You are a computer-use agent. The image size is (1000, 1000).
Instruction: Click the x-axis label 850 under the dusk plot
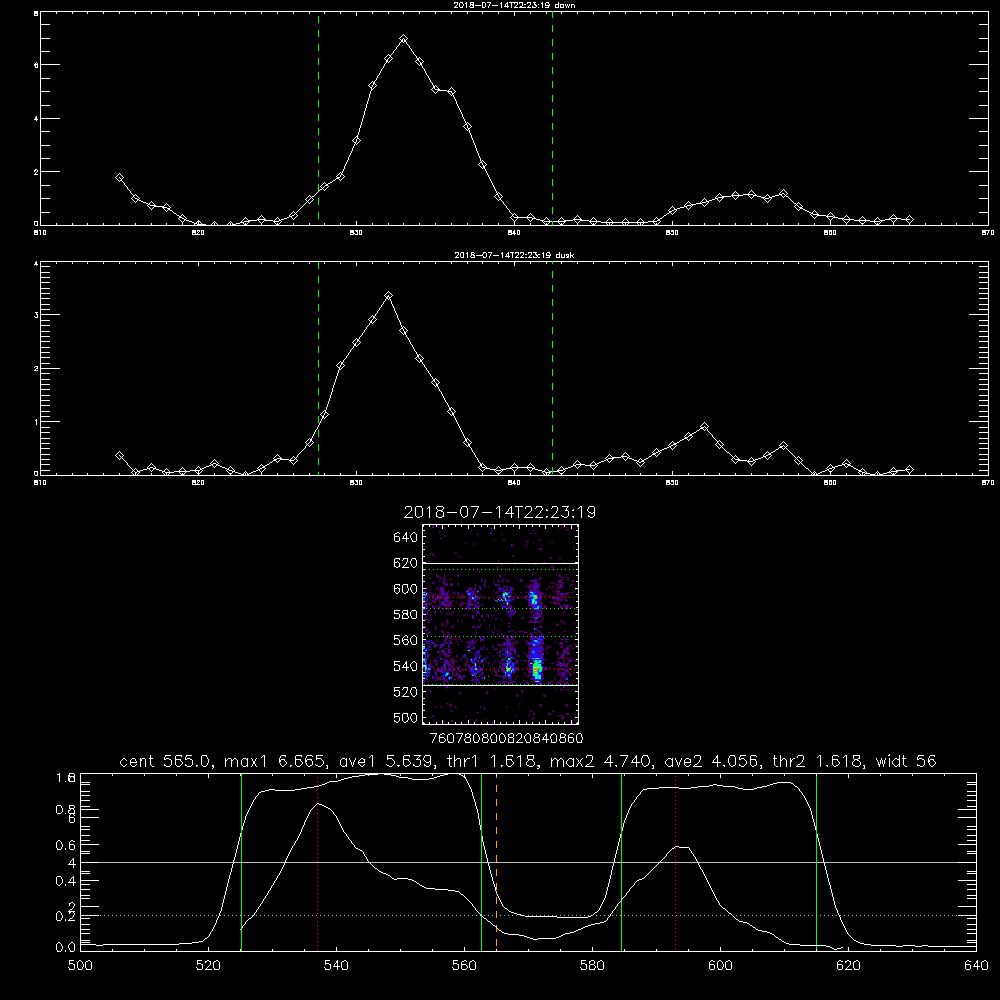[672, 483]
